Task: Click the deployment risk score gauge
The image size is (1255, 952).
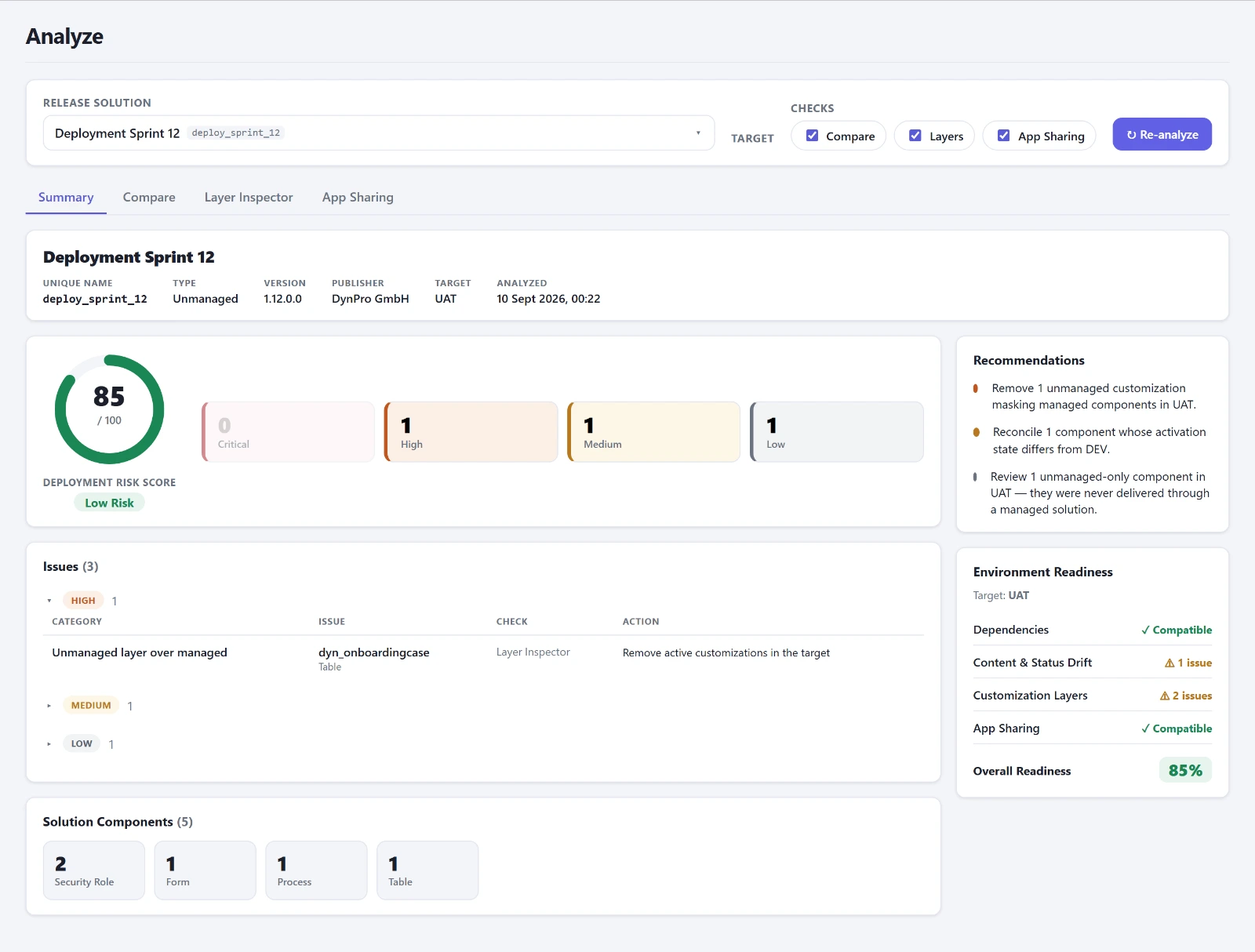Action: coord(109,409)
